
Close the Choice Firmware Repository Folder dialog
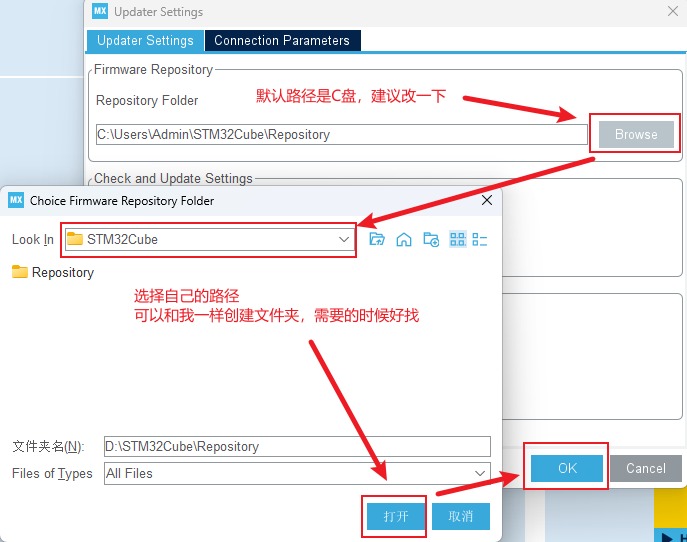[487, 200]
